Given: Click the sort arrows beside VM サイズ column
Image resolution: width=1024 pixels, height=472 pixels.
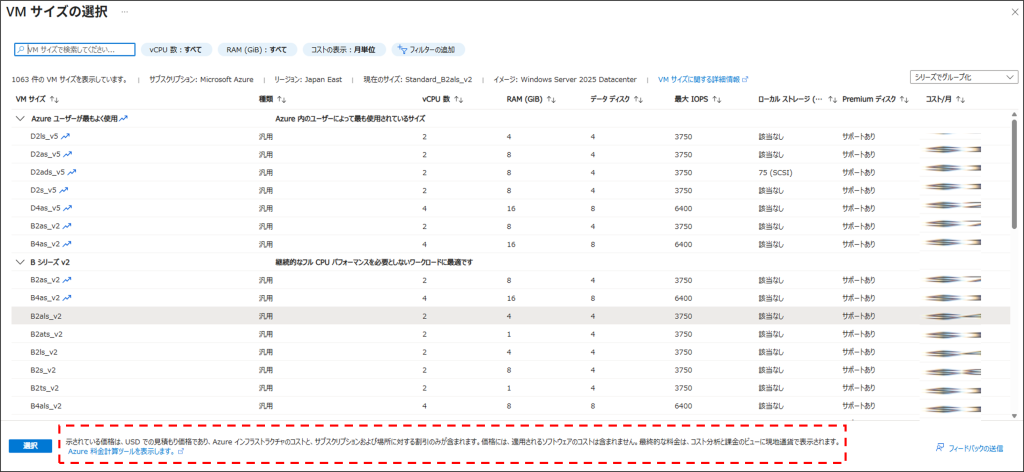Looking at the screenshot, I should 54,100.
